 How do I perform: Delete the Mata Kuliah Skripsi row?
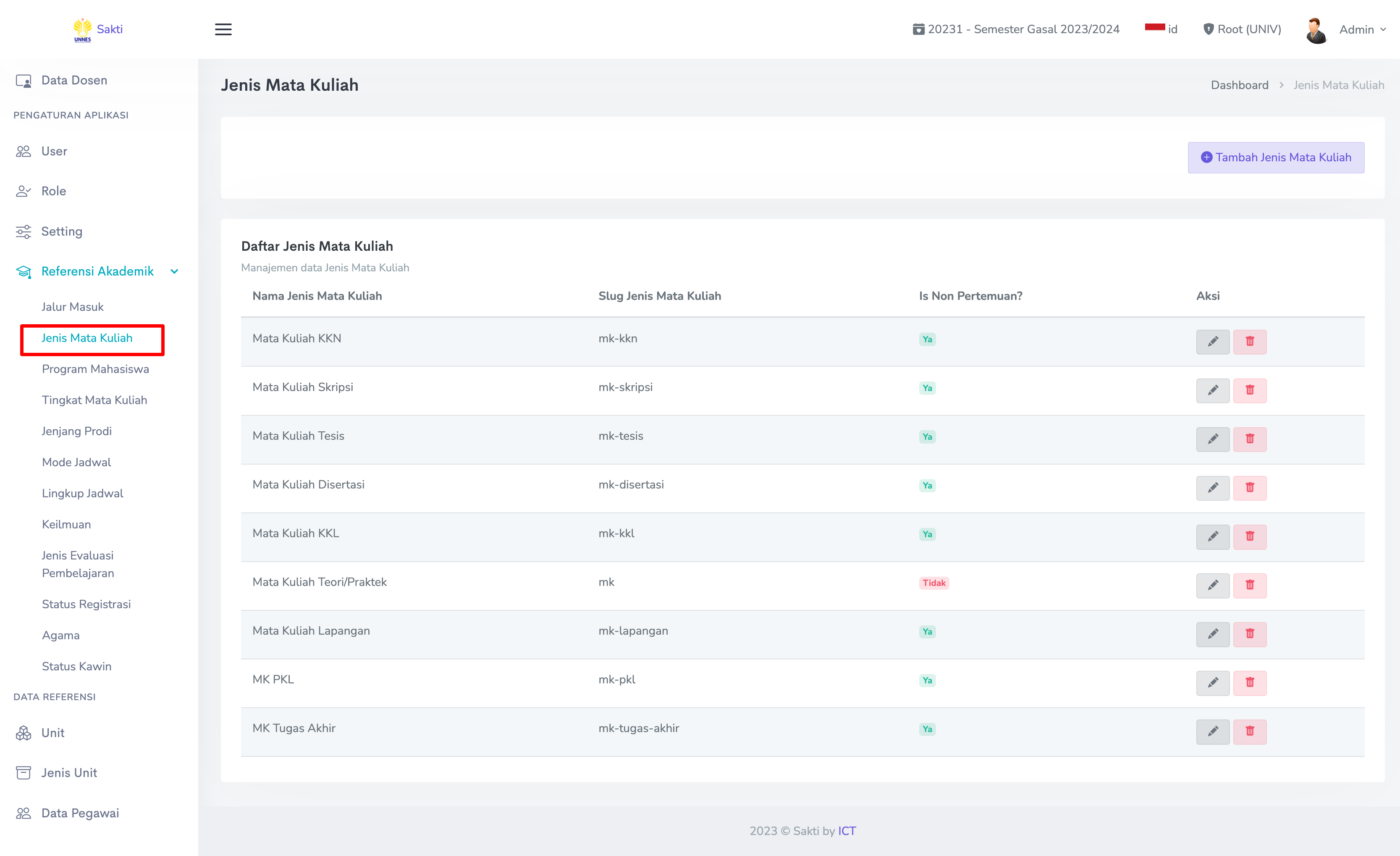pyautogui.click(x=1249, y=391)
